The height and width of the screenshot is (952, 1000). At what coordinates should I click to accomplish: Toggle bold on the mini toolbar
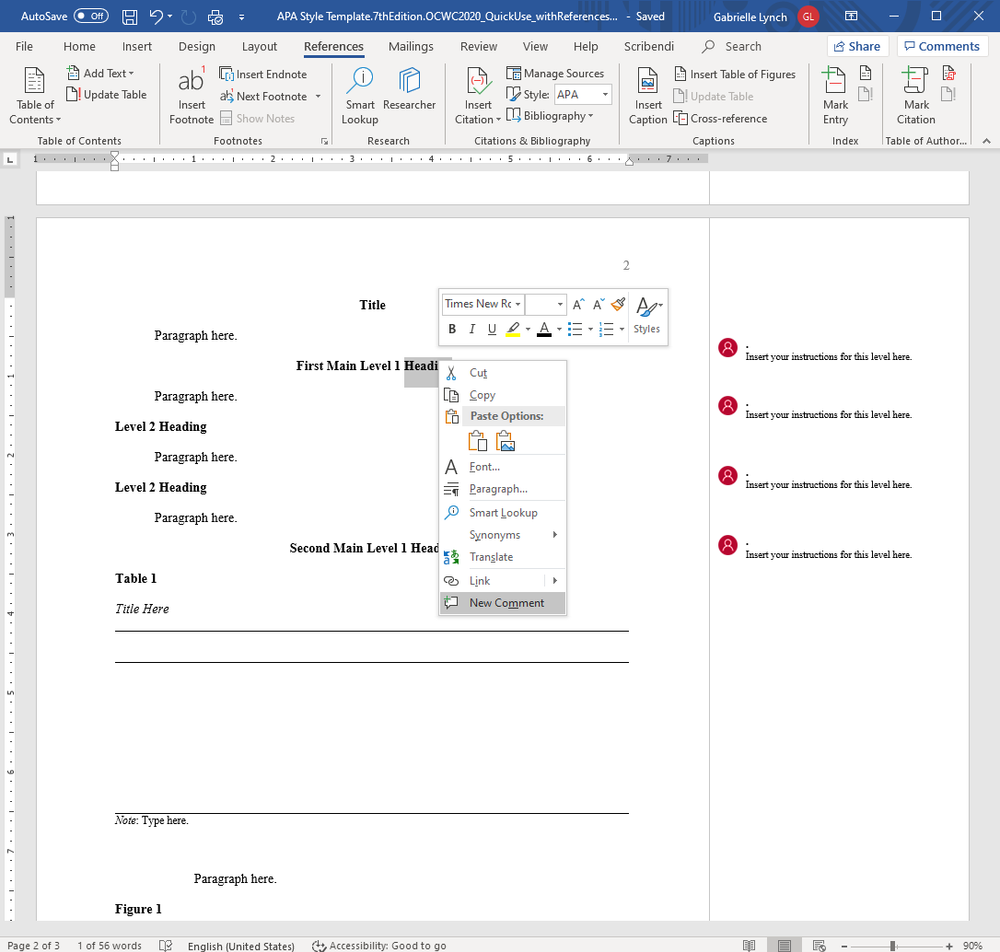pyautogui.click(x=451, y=329)
